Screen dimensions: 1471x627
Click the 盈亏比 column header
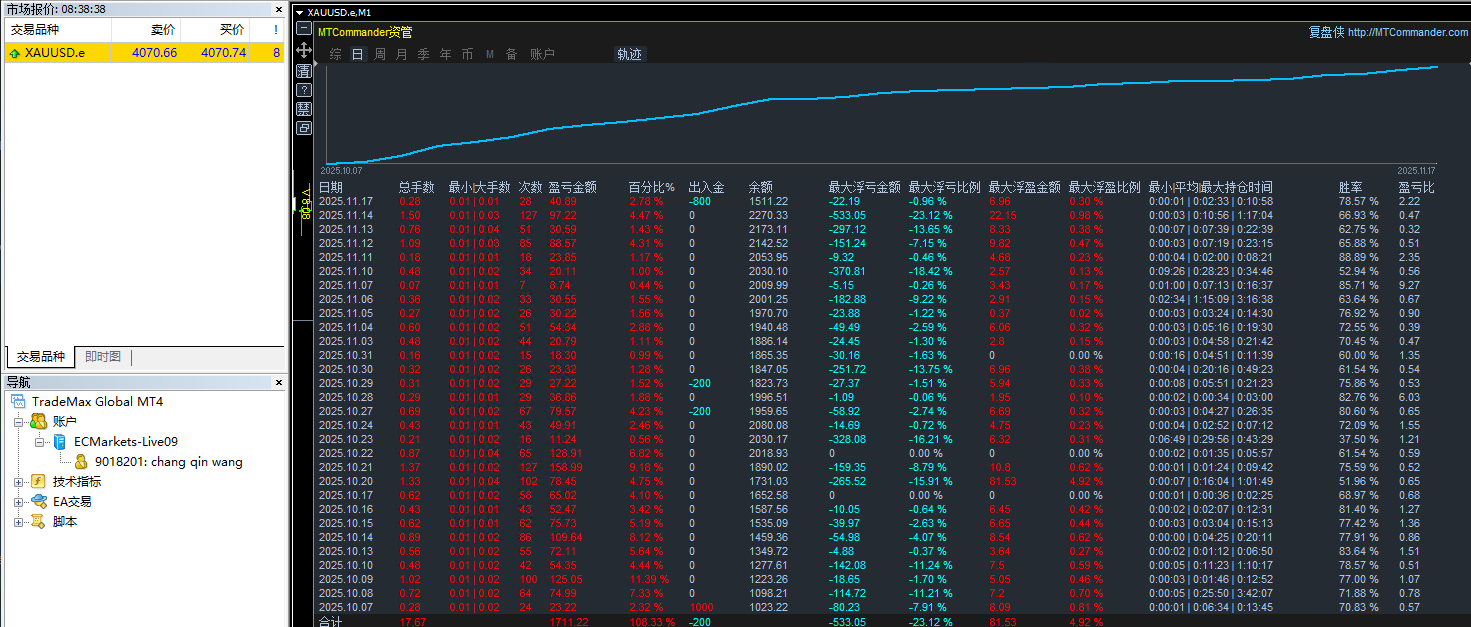[1416, 187]
